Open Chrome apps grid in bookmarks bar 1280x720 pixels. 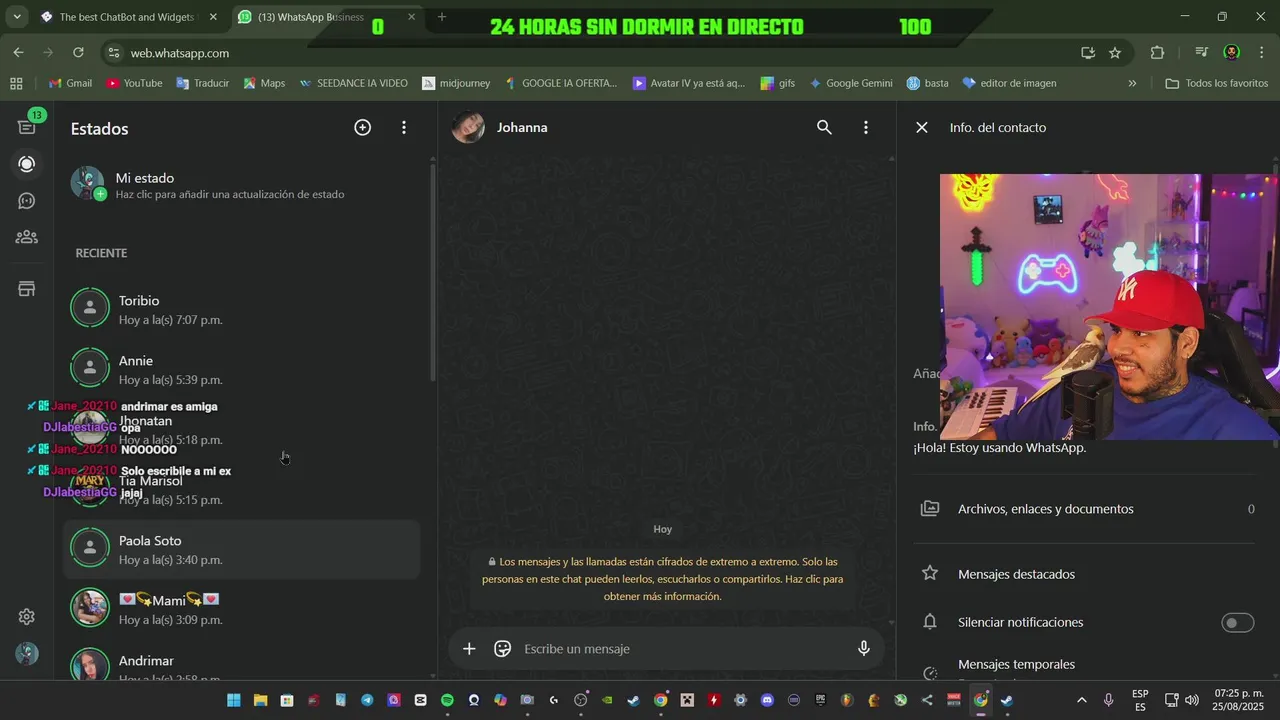16,83
